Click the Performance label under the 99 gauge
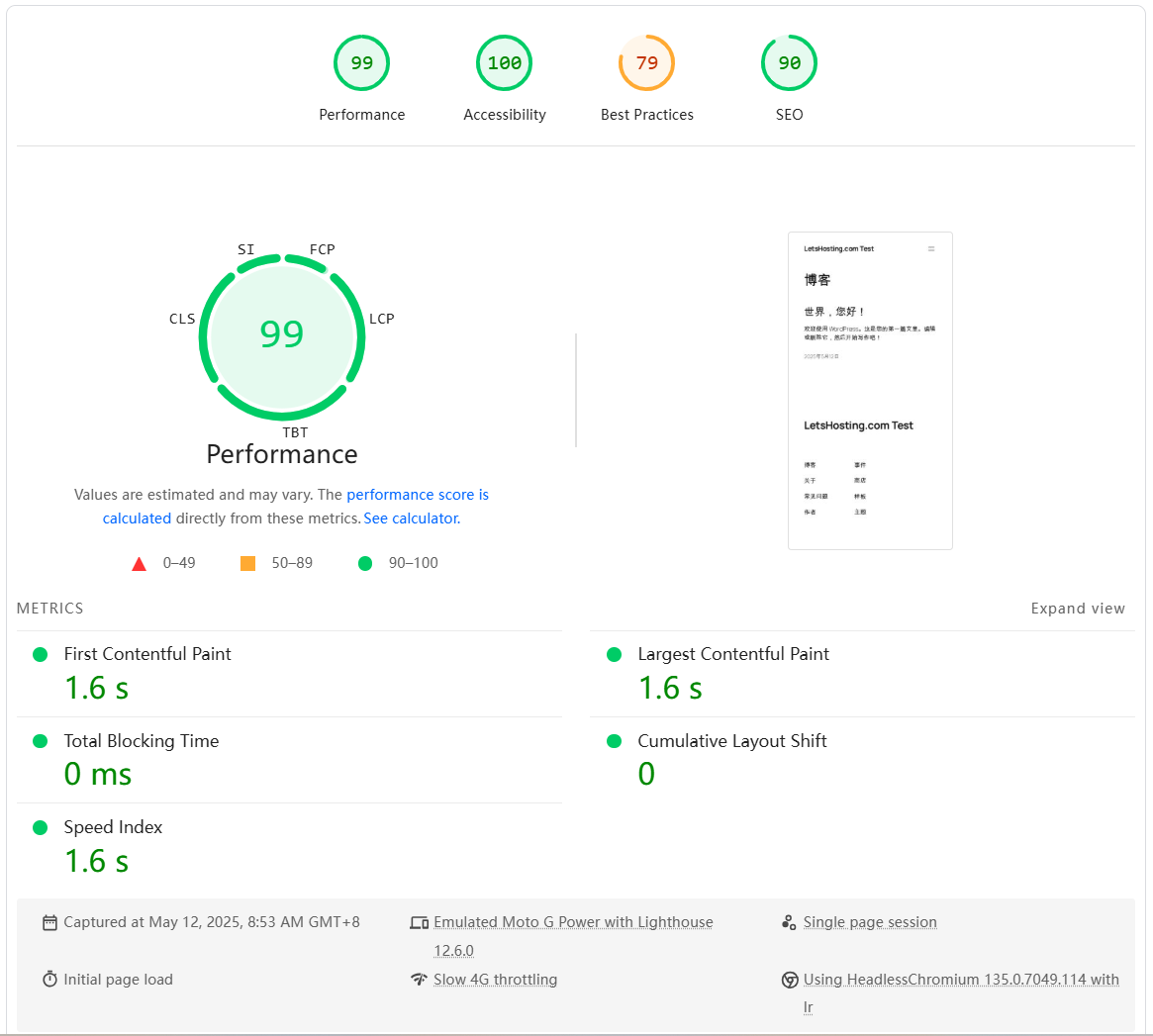The image size is (1153, 1036). (362, 115)
